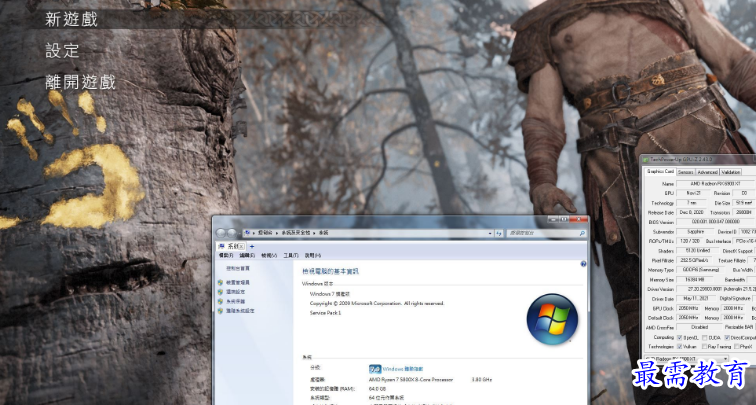The image size is (756, 405).
Task: Click 系統及安全性 in the address breadcrumb
Action: 296,233
